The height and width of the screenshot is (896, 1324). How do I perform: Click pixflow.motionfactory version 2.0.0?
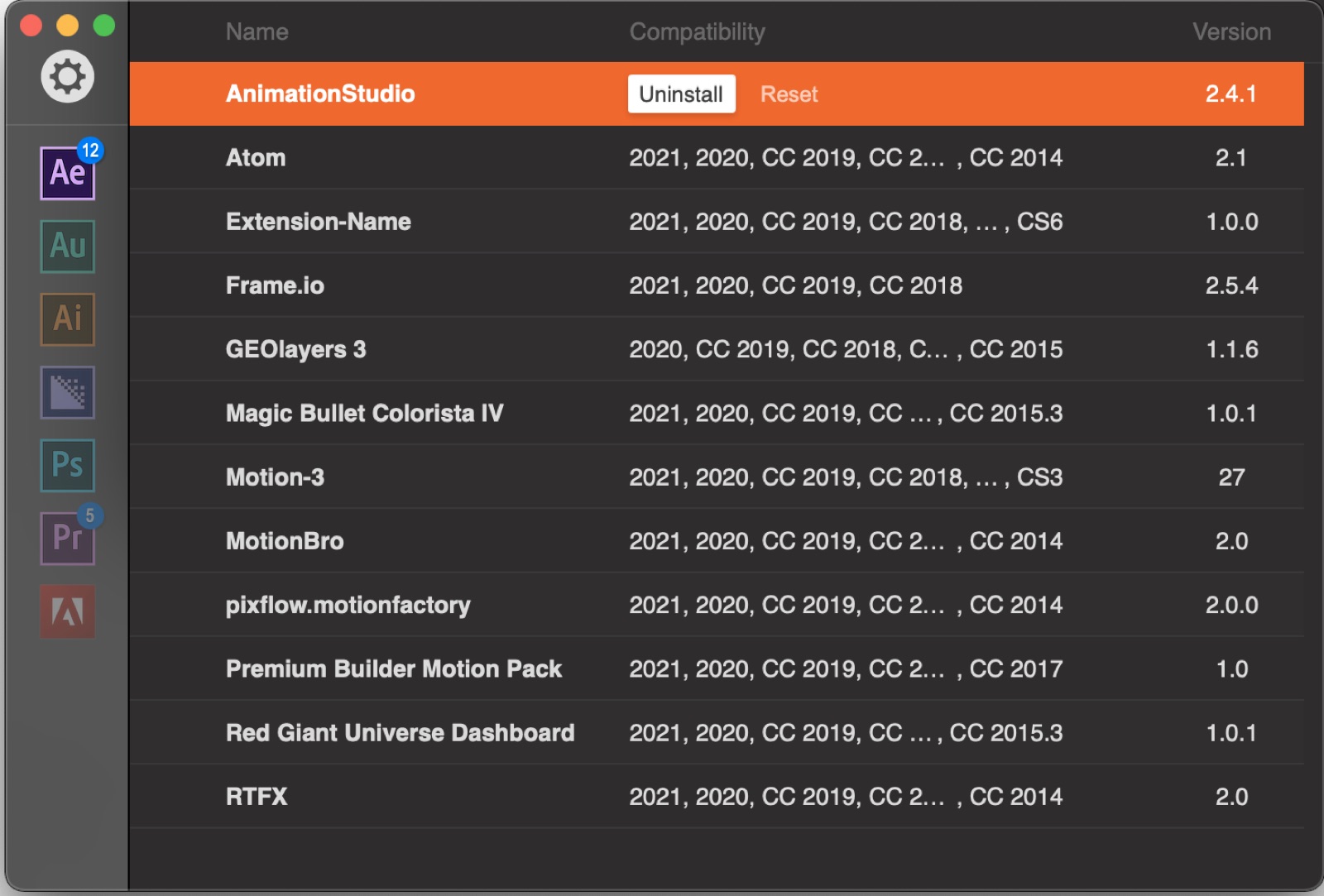click(x=1231, y=605)
